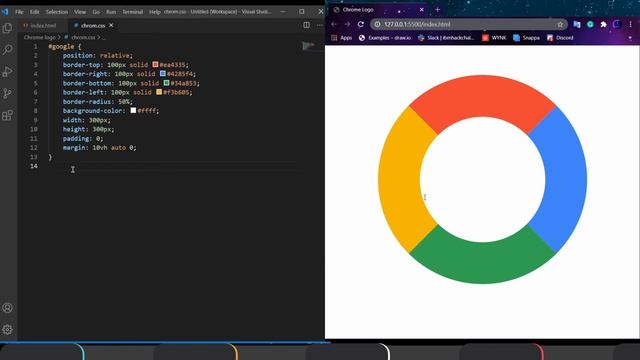The image size is (640, 360).
Task: Go back in the Chrome browser
Action: [x=334, y=24]
